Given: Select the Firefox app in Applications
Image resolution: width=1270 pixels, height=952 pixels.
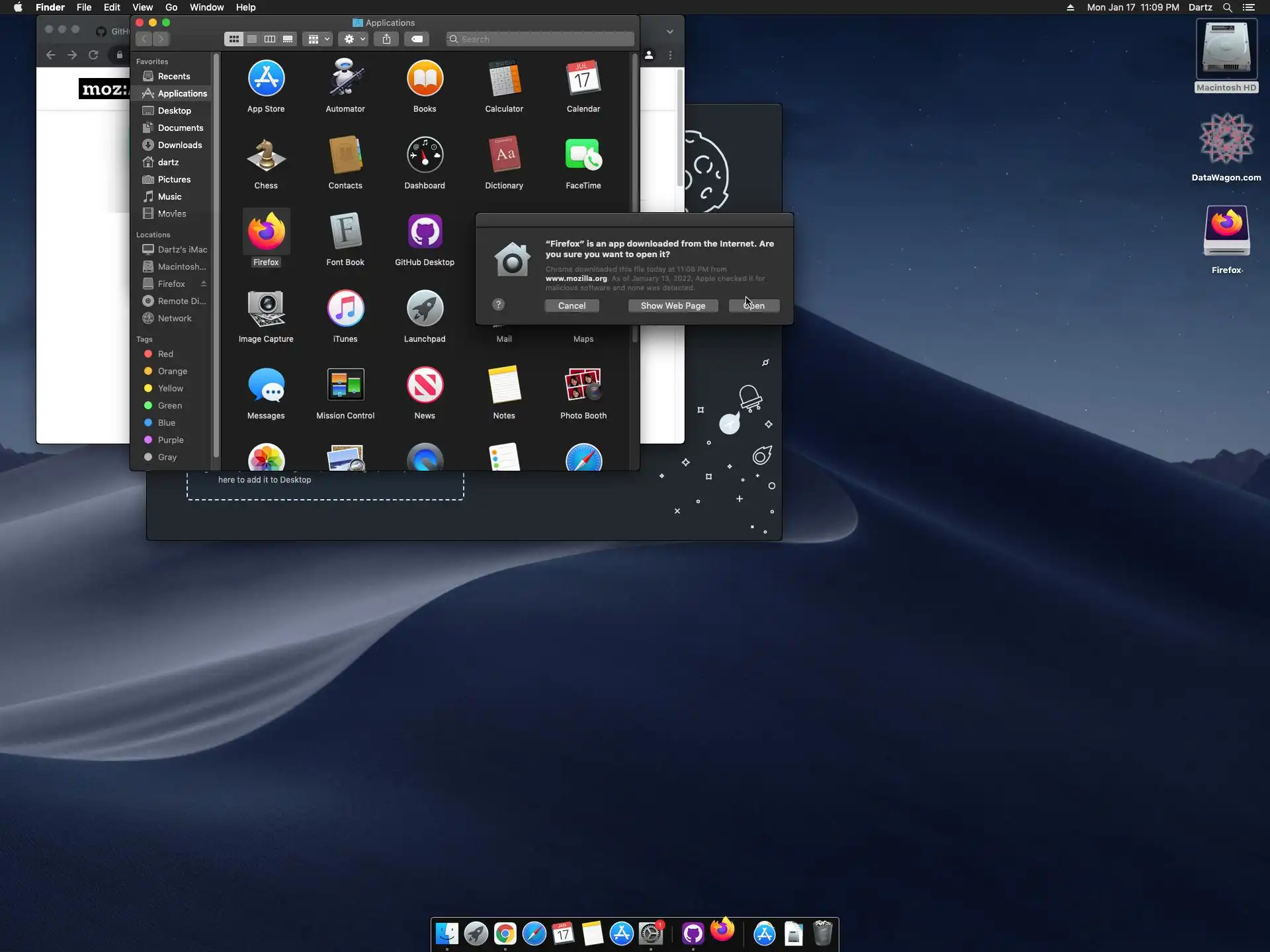Looking at the screenshot, I should point(266,232).
